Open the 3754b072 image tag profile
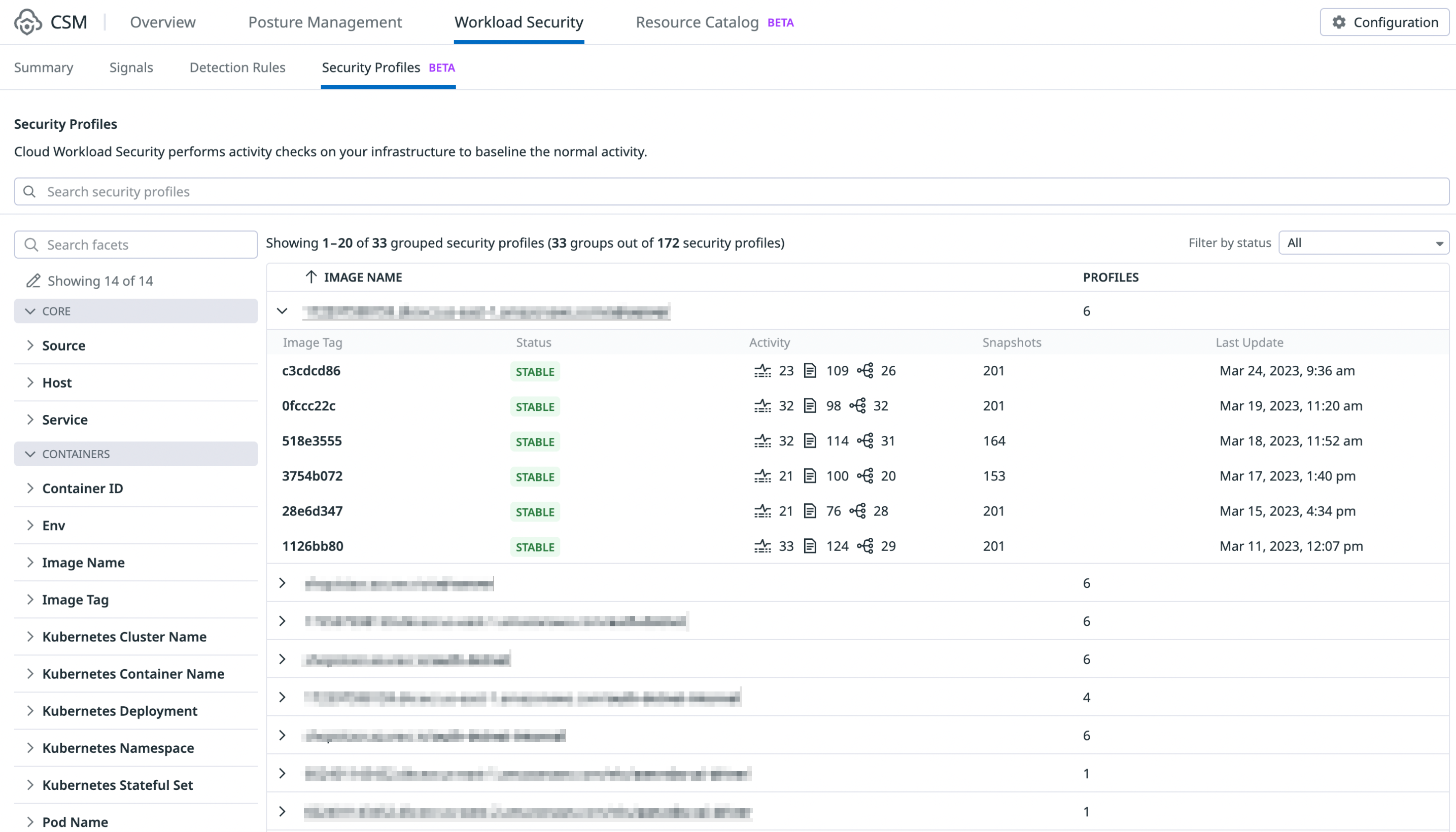The width and height of the screenshot is (1456, 832). (312, 476)
